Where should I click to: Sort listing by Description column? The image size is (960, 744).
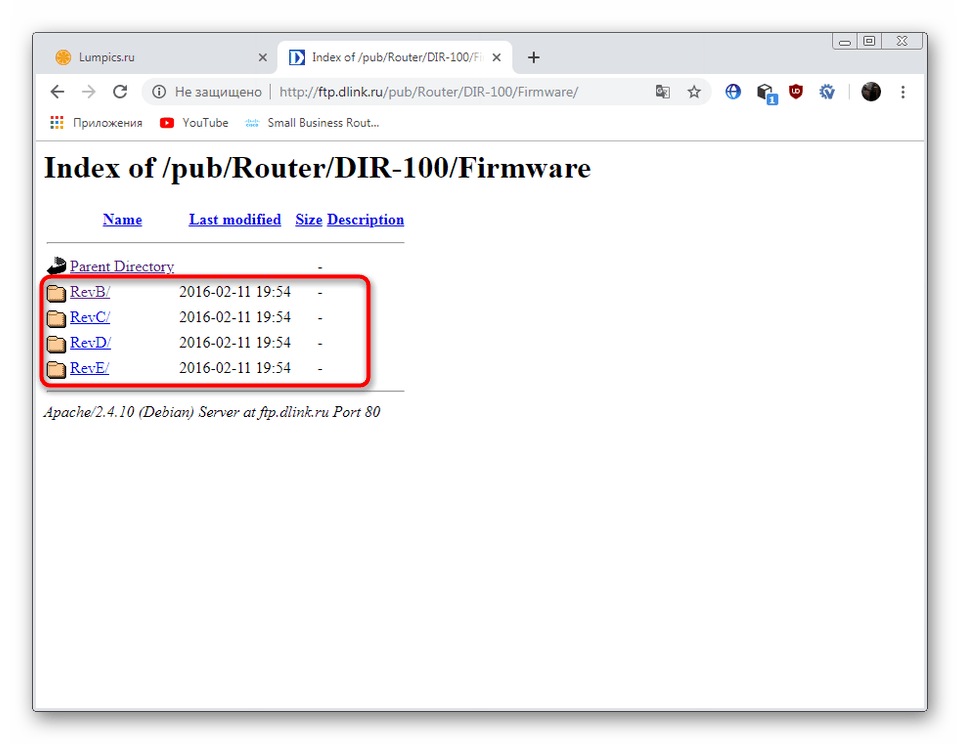366,219
